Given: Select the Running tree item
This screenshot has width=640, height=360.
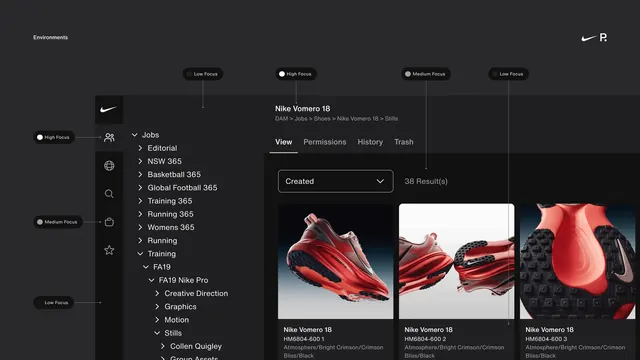Looking at the screenshot, I should (x=162, y=240).
